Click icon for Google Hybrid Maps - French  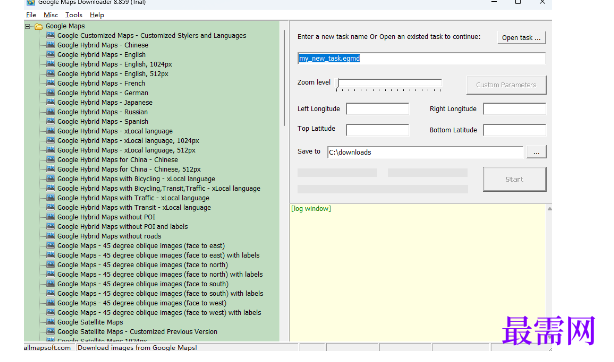50,83
